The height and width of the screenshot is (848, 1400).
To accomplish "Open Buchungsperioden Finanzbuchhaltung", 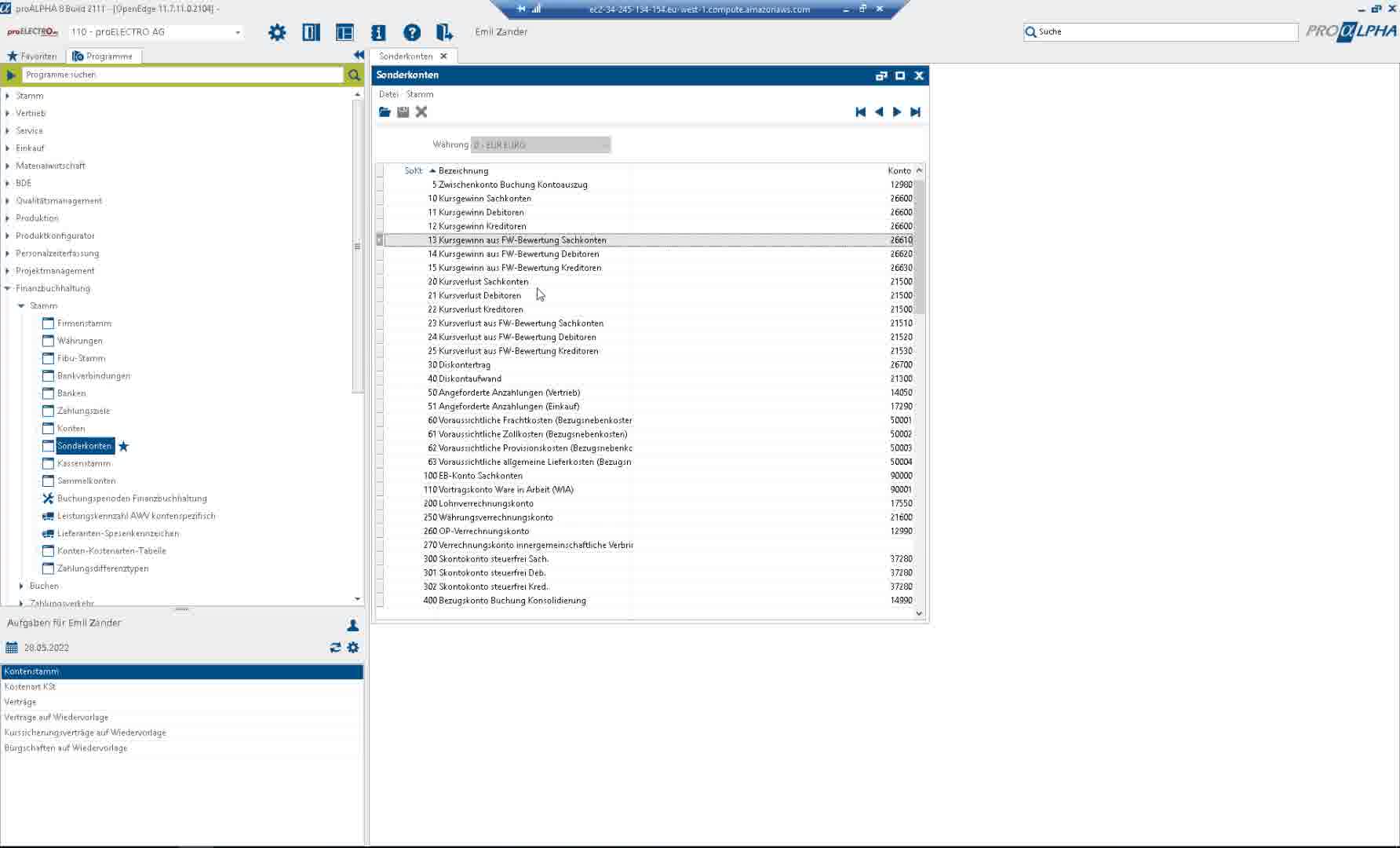I will click(132, 499).
